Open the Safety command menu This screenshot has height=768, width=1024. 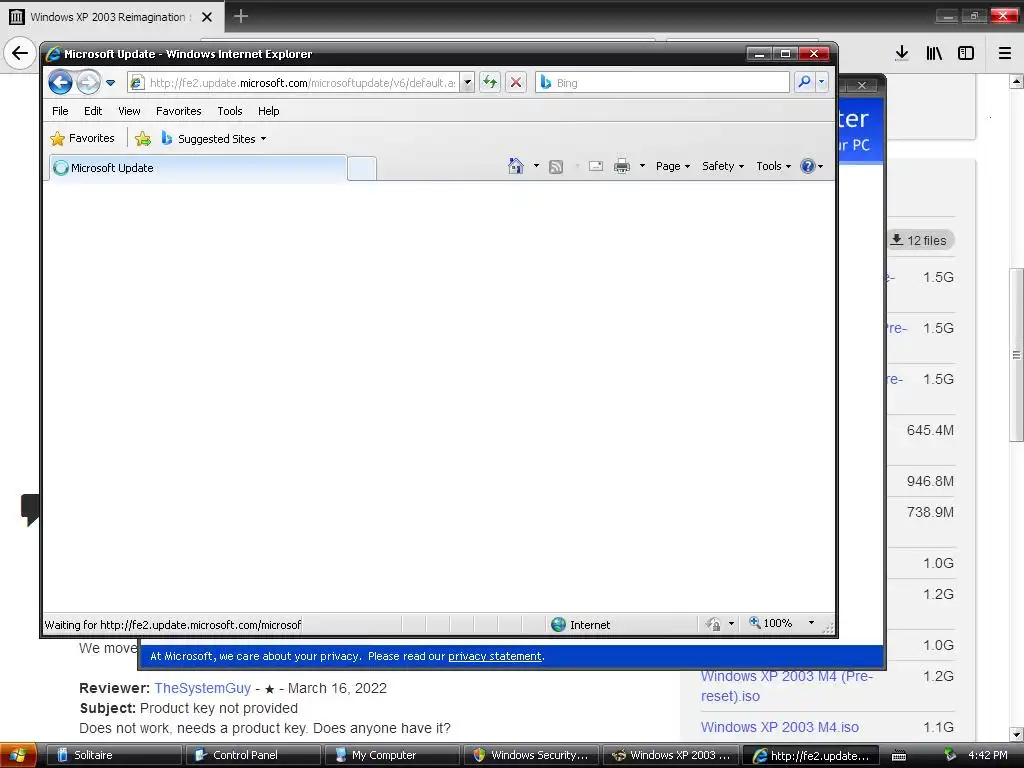point(723,166)
